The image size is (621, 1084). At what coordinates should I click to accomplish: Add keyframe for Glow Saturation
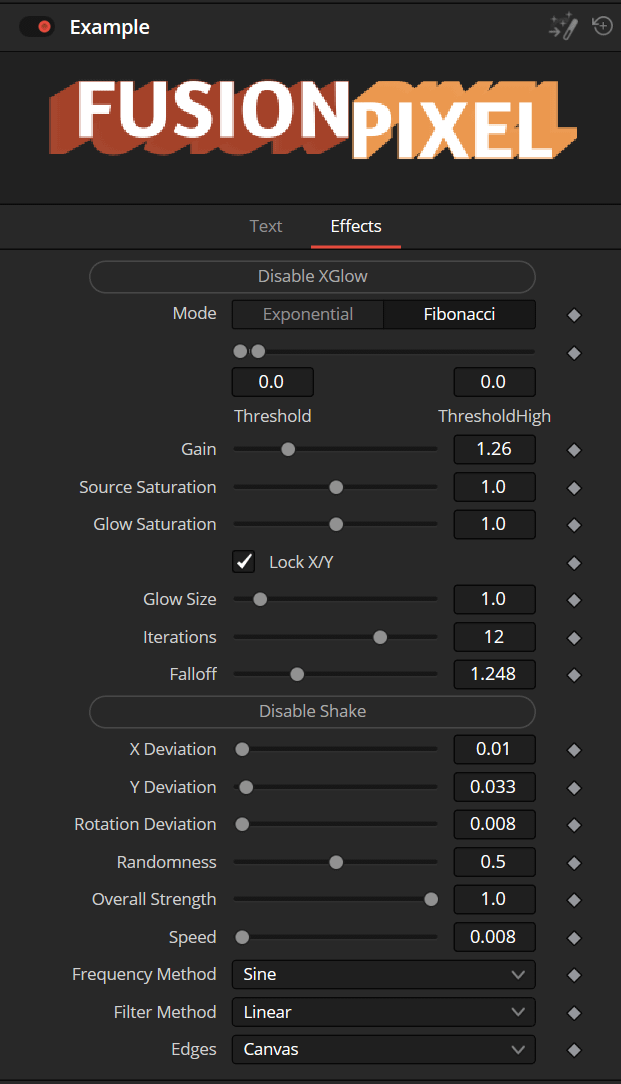pyautogui.click(x=574, y=525)
